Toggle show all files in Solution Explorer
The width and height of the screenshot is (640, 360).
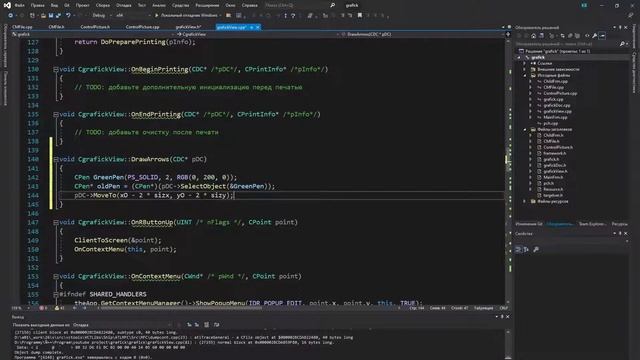pyautogui.click(x=578, y=36)
